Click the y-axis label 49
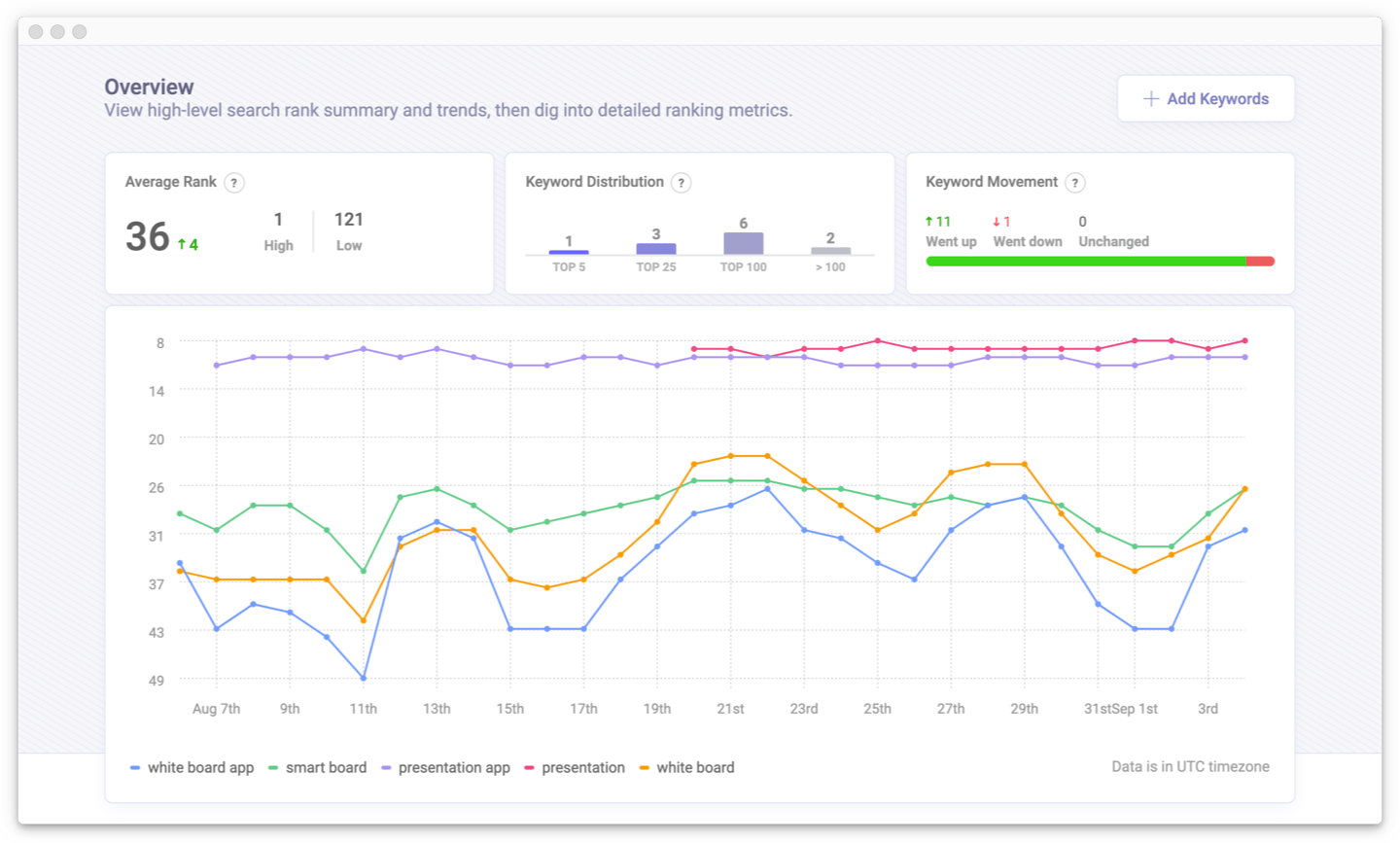The height and width of the screenshot is (843, 1400). pos(157,681)
